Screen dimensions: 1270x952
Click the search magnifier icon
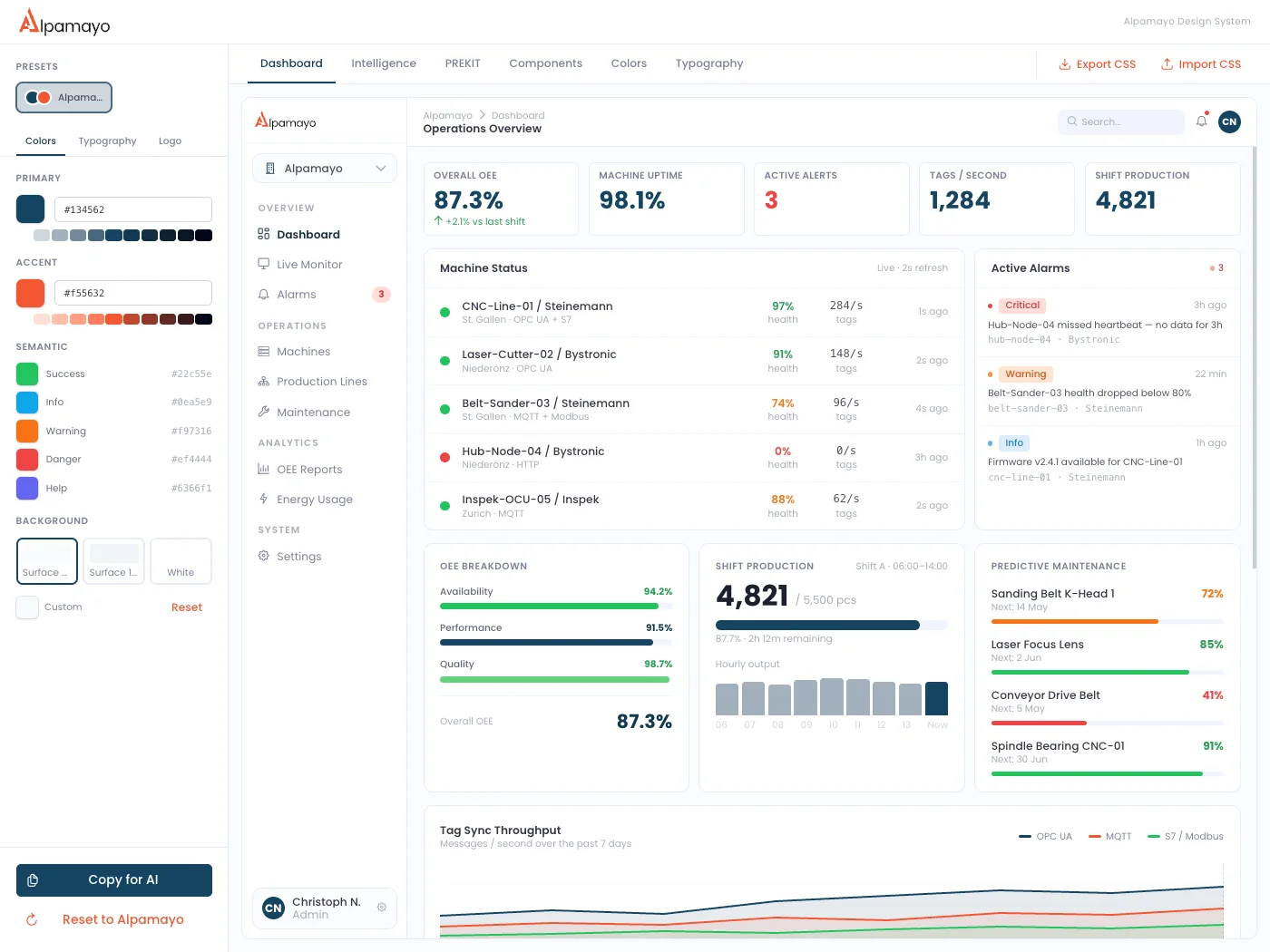pyautogui.click(x=1072, y=121)
